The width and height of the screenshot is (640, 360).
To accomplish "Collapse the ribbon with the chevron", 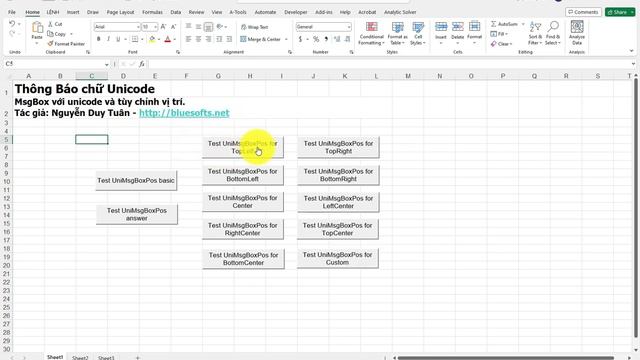I will [631, 51].
